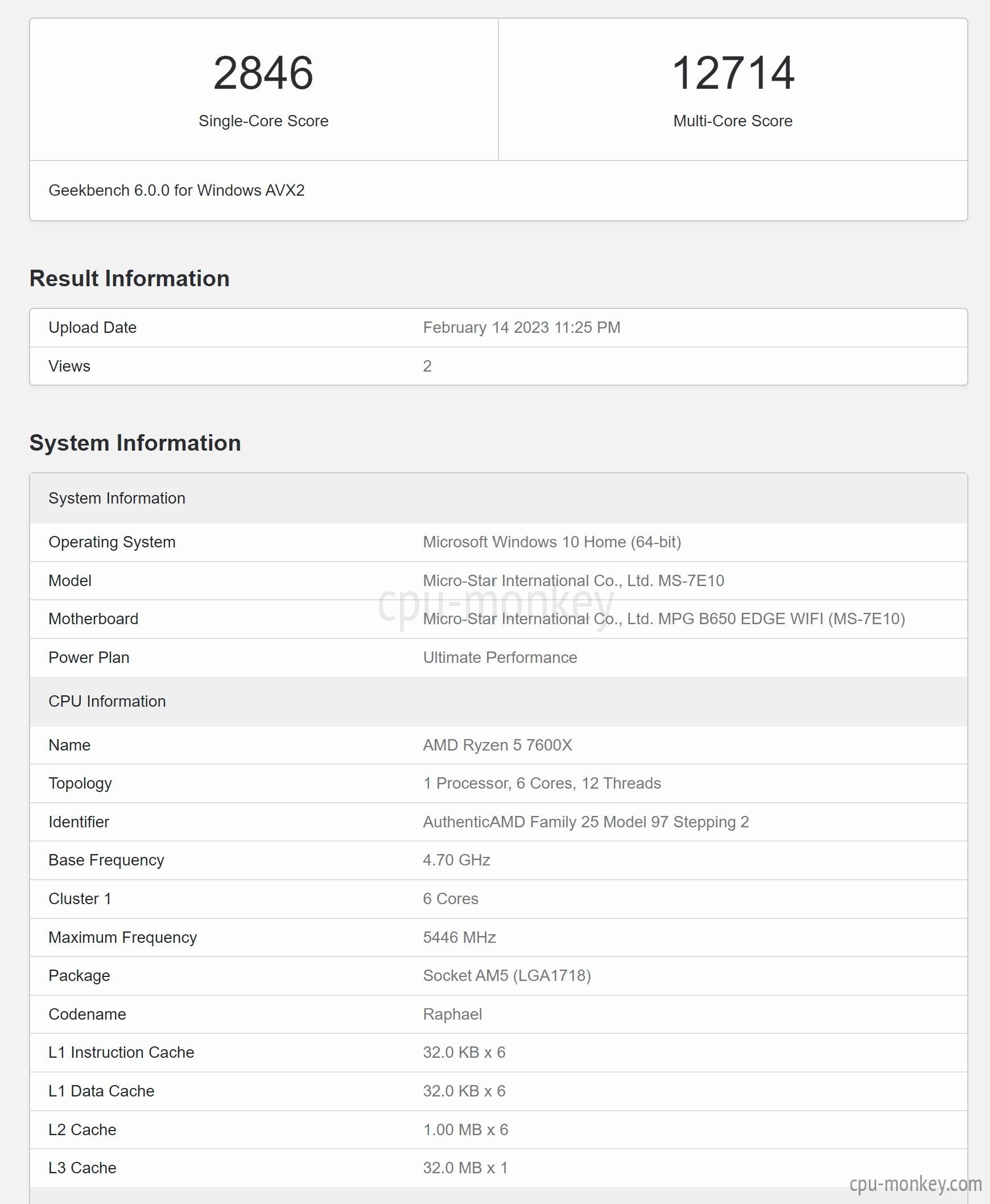Viewport: 990px width, 1204px height.
Task: Click the L1 Instruction Cache label
Action: (x=121, y=1052)
